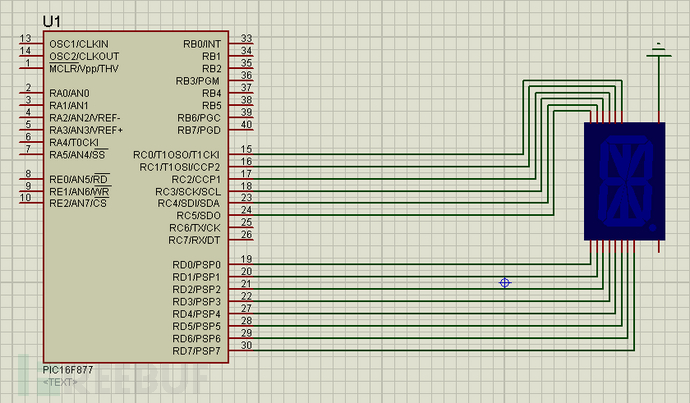This screenshot has height=403, width=690.
Task: Click the ground terminal symbol
Action: point(659,51)
